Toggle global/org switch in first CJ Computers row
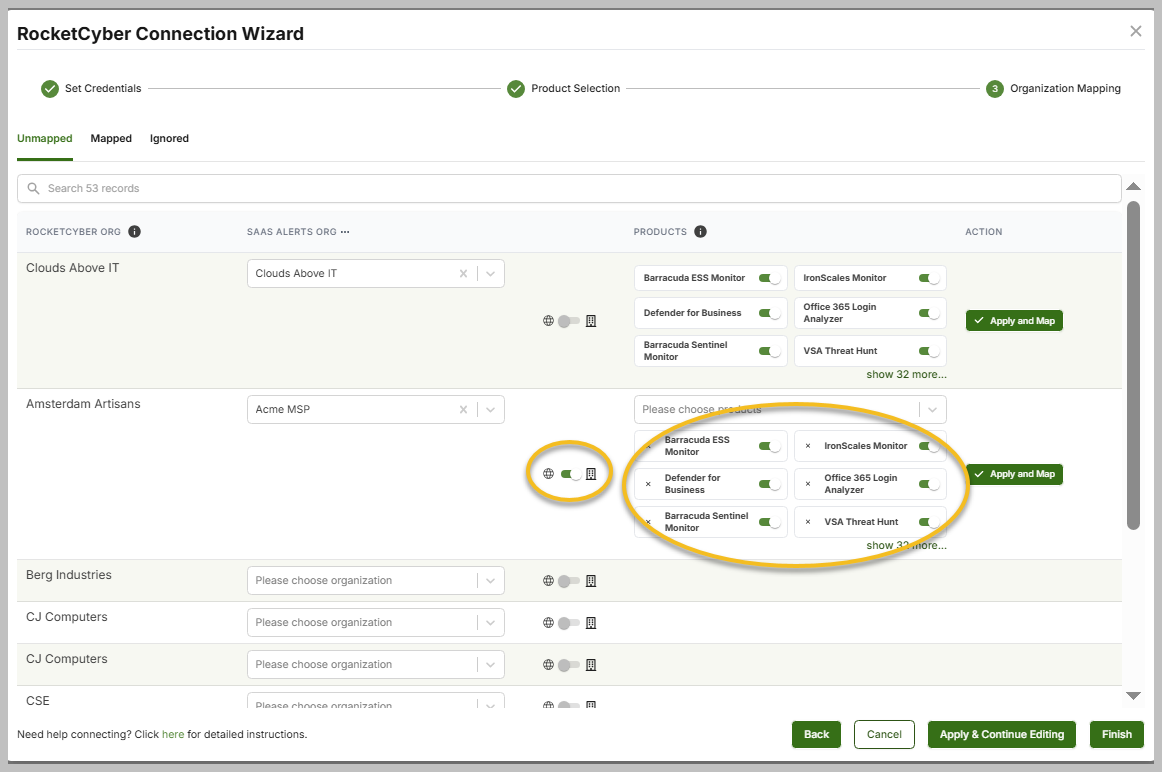1162x772 pixels. (x=569, y=623)
